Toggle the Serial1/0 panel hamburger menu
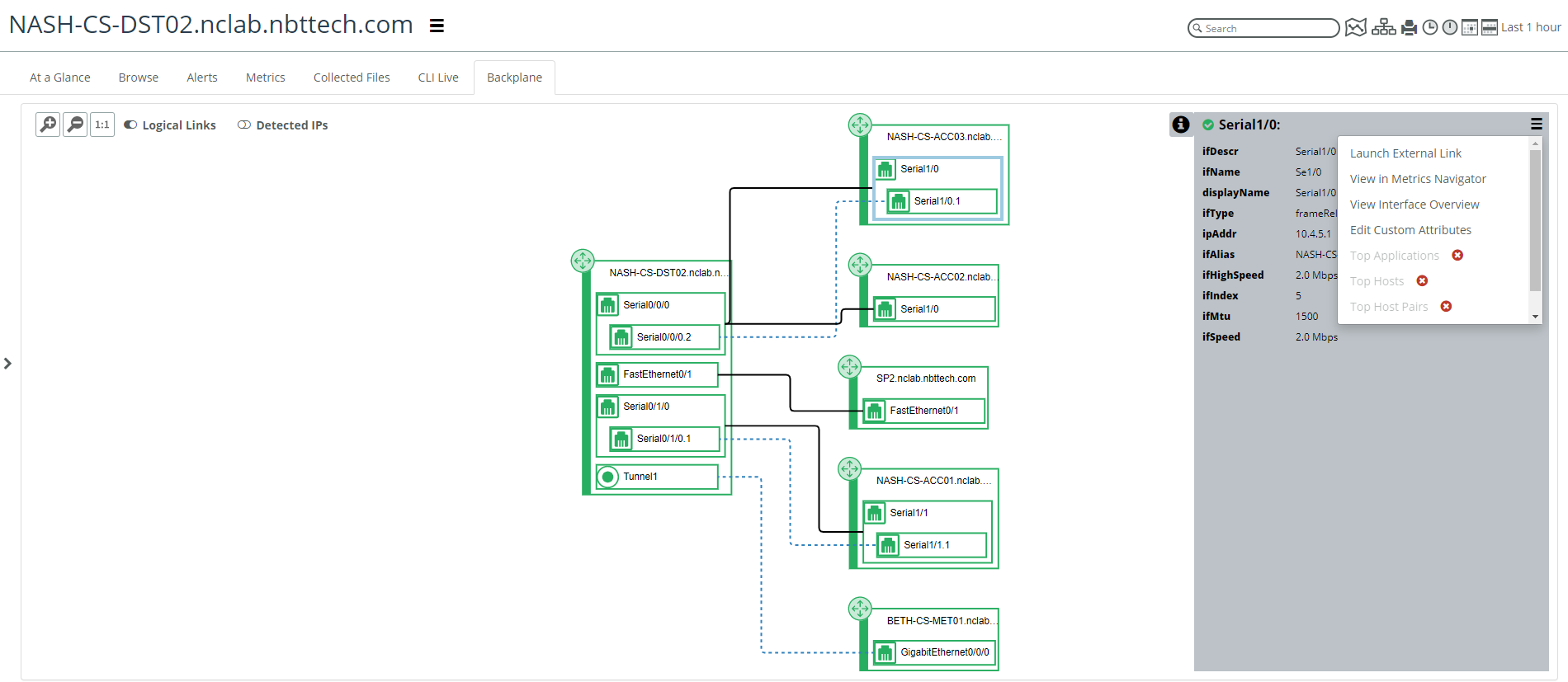1568x682 pixels. coord(1536,124)
